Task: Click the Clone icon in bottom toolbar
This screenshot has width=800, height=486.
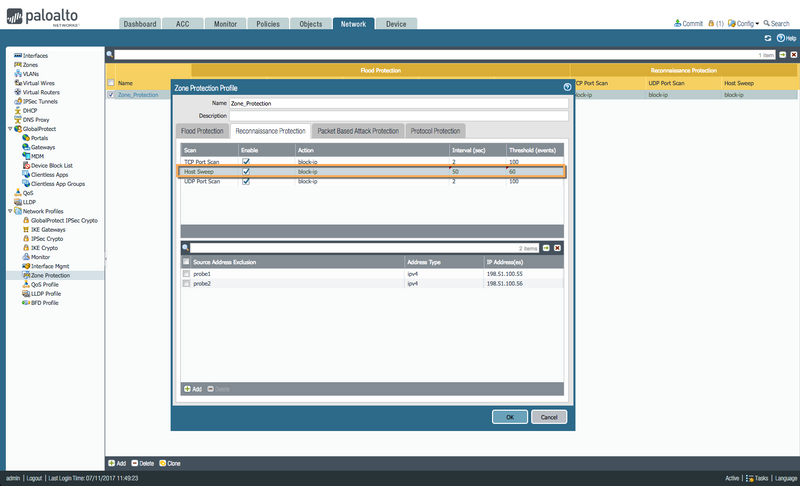Action: click(x=162, y=463)
